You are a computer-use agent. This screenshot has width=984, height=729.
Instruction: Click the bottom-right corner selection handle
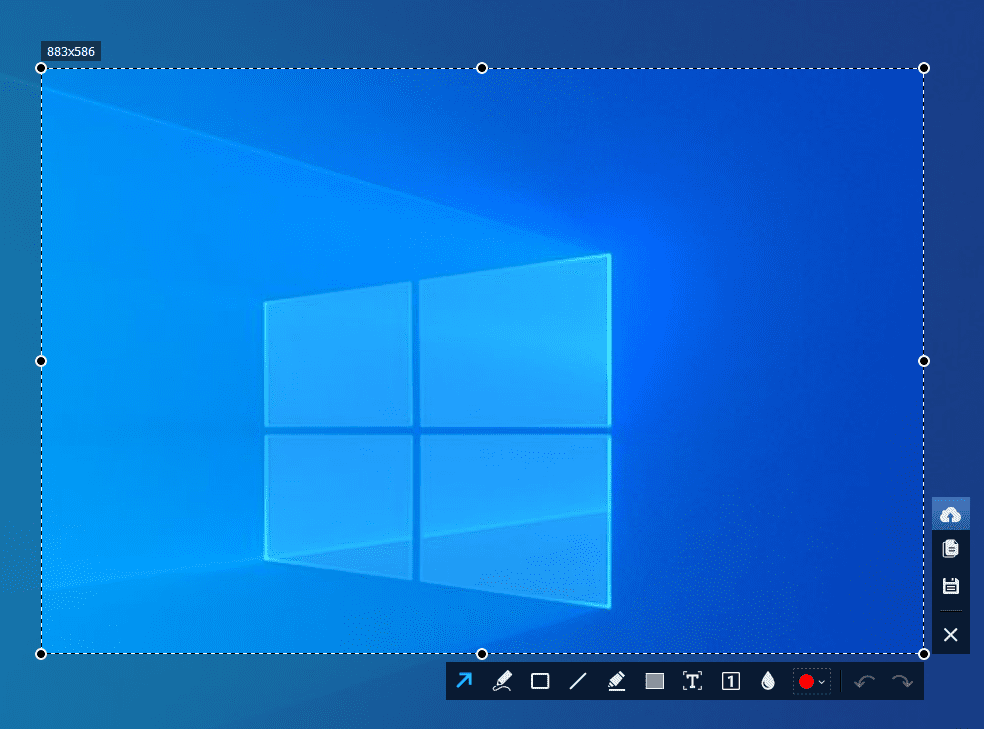click(x=924, y=654)
